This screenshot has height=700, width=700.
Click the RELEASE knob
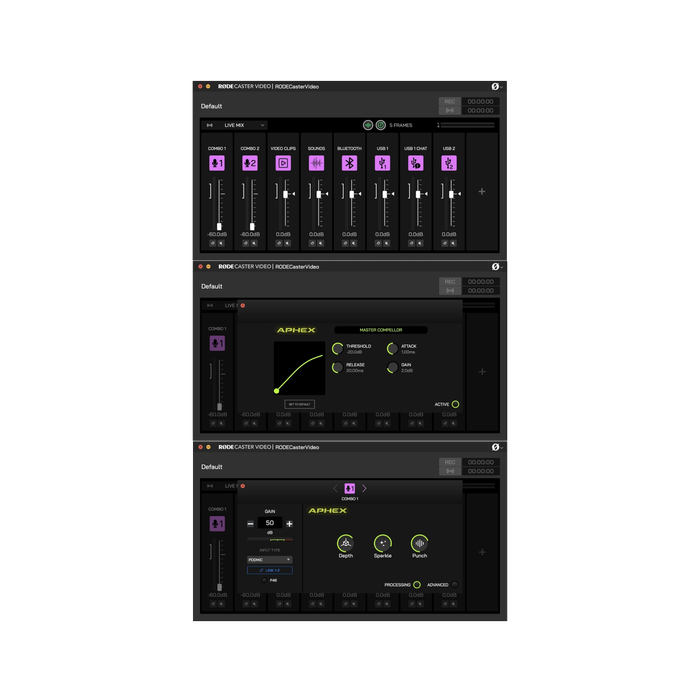(x=338, y=367)
